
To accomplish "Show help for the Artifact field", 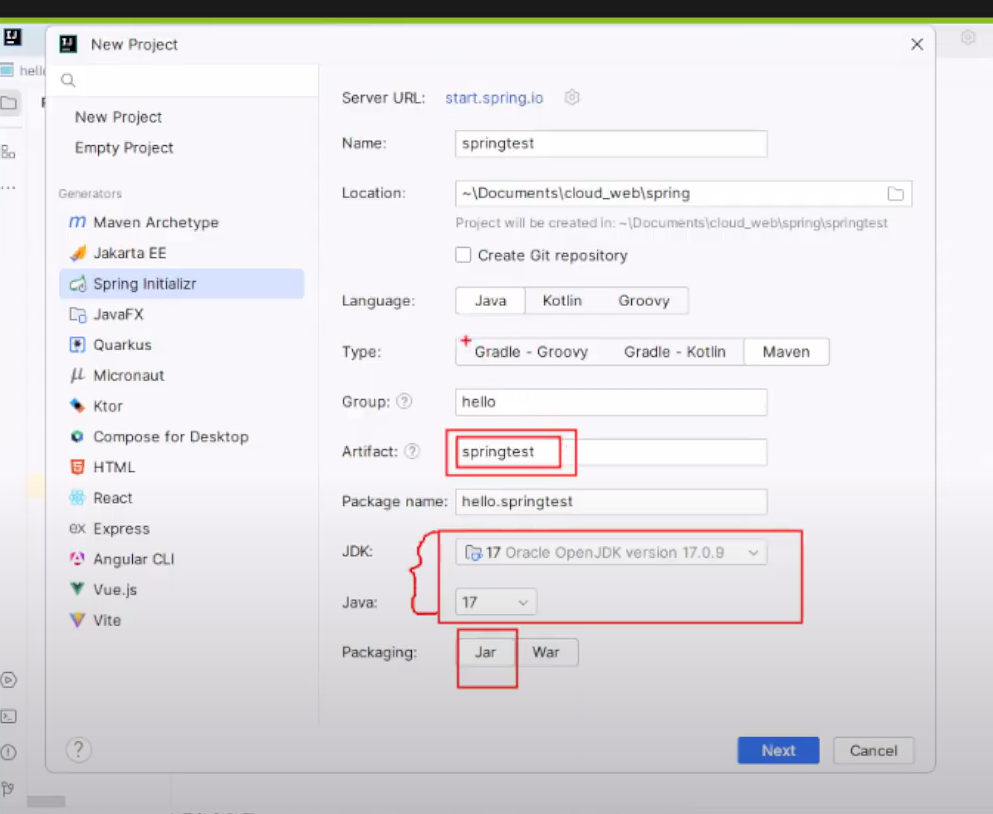I will coord(412,451).
